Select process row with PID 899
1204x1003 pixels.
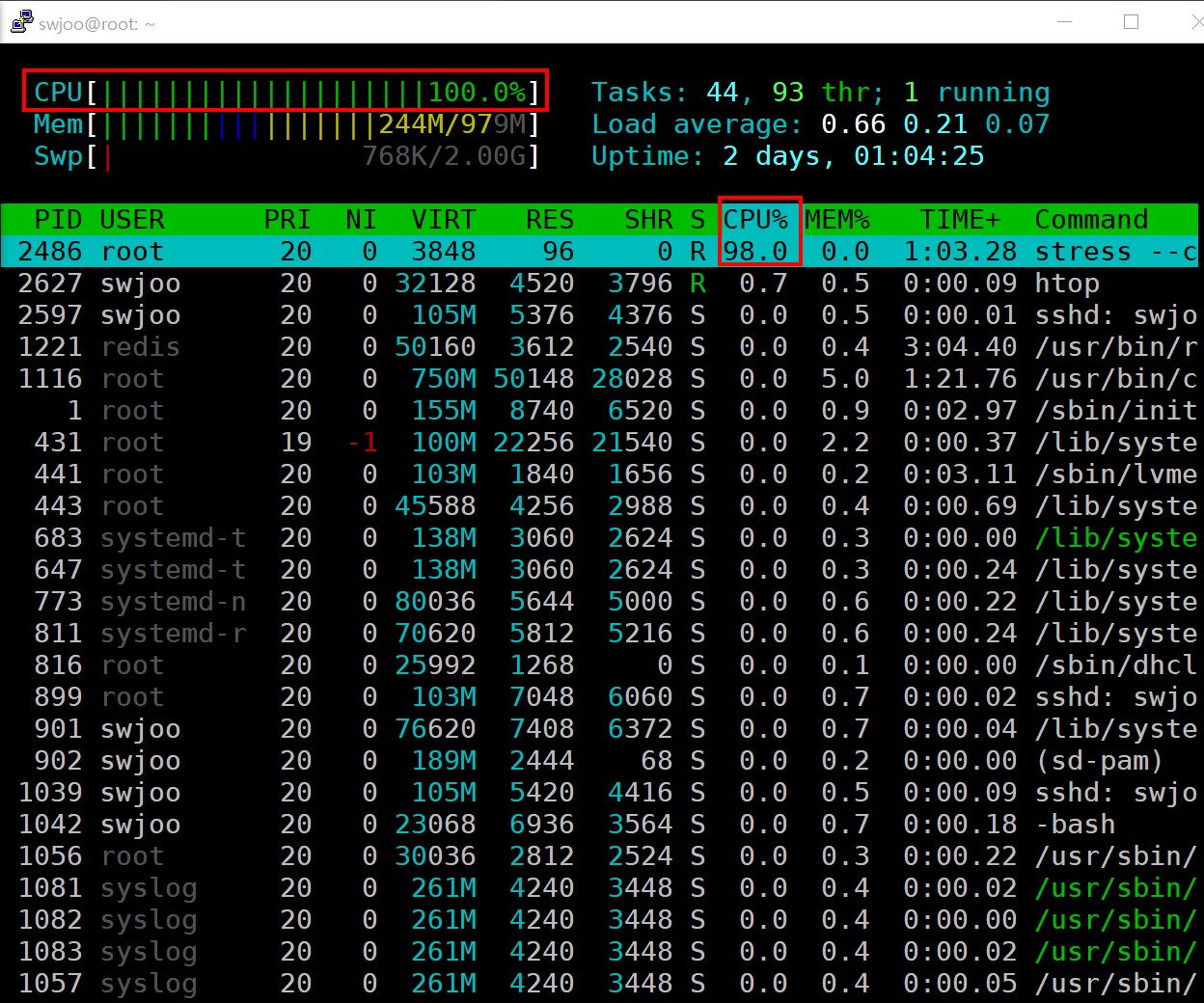pyautogui.click(x=599, y=696)
